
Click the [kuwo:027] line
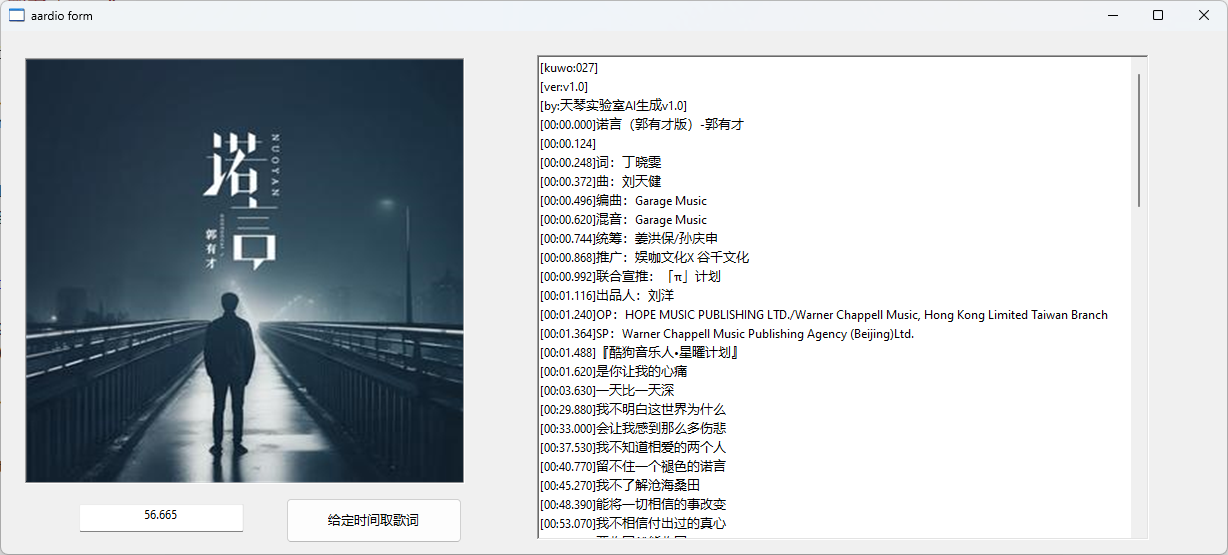pyautogui.click(x=569, y=68)
